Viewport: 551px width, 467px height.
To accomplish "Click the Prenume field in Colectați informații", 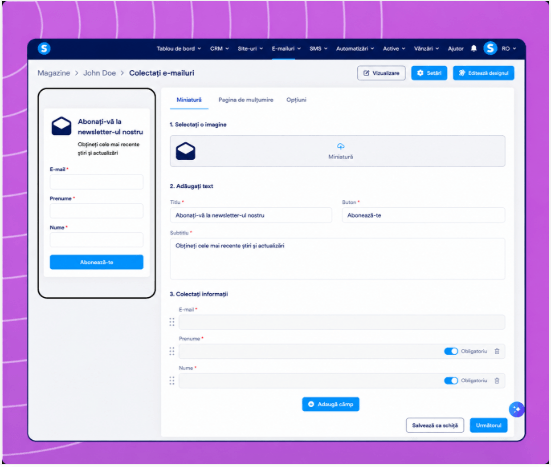I will pyautogui.click(x=342, y=351).
